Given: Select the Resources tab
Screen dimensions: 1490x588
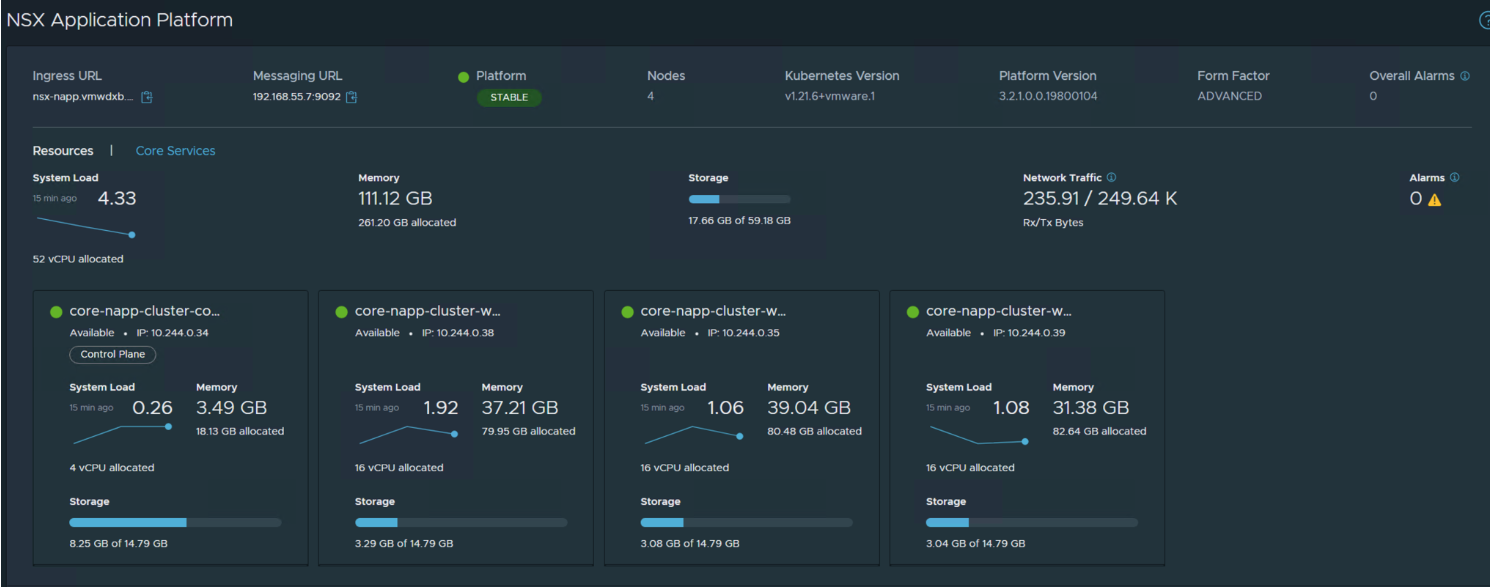Looking at the screenshot, I should (63, 151).
